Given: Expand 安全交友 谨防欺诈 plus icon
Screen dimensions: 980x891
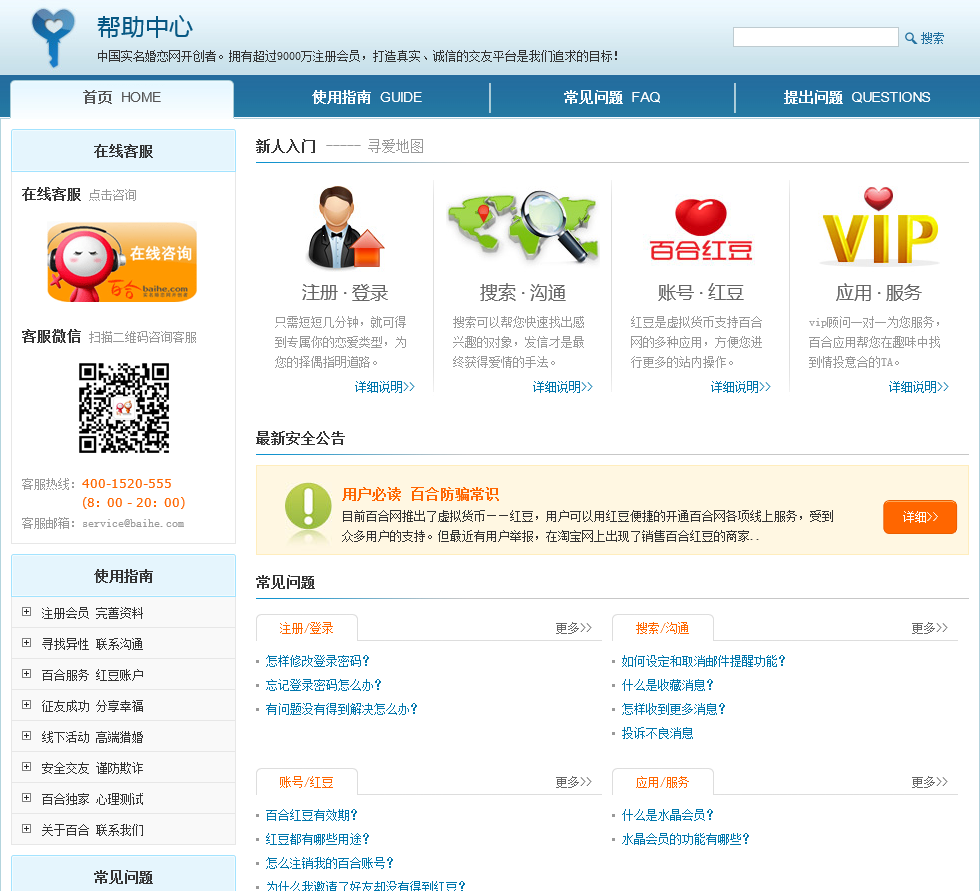Looking at the screenshot, I should pos(26,766).
